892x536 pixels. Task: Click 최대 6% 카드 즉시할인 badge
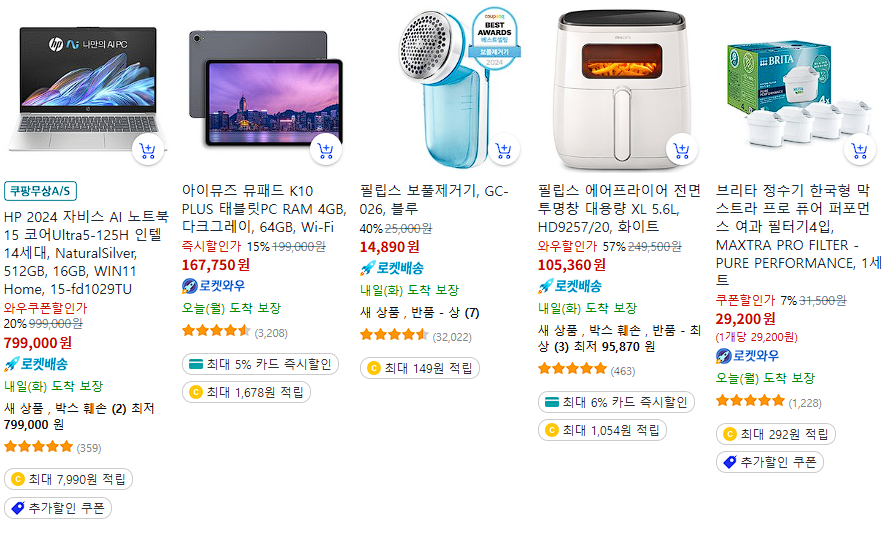(x=616, y=402)
